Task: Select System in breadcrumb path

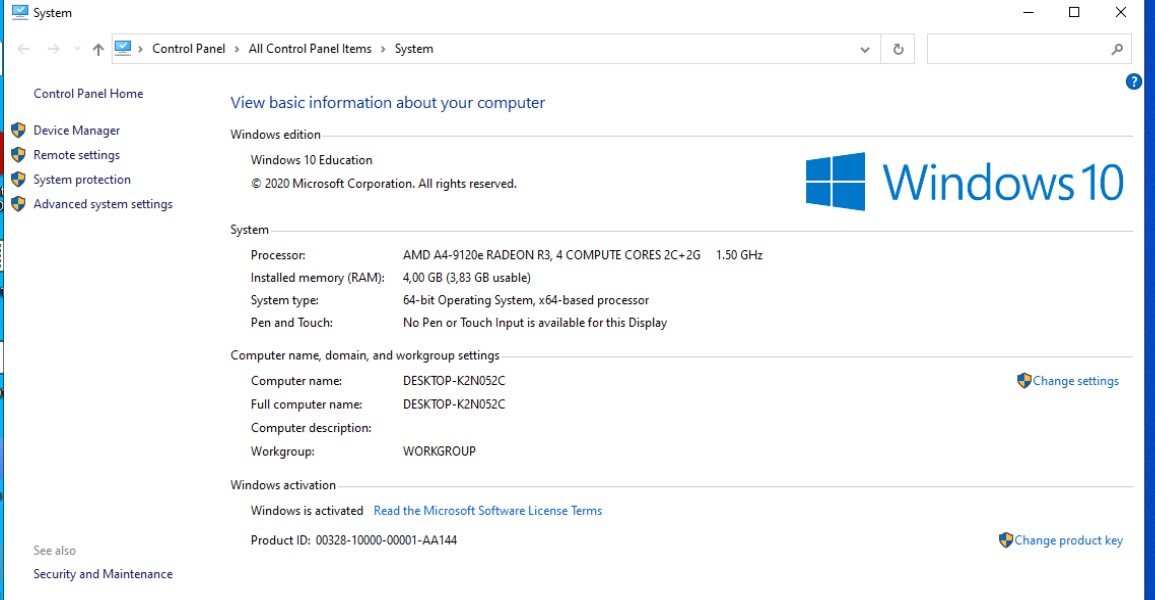Action: click(x=414, y=49)
